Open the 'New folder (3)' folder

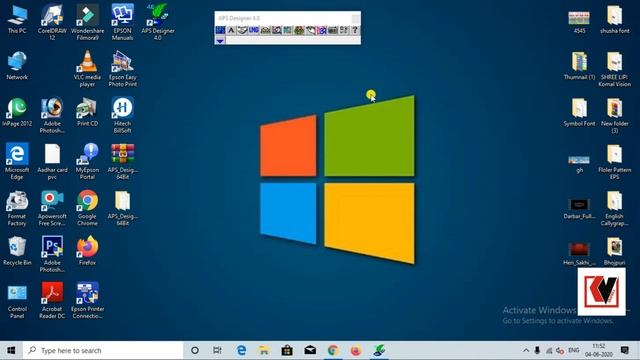614,115
